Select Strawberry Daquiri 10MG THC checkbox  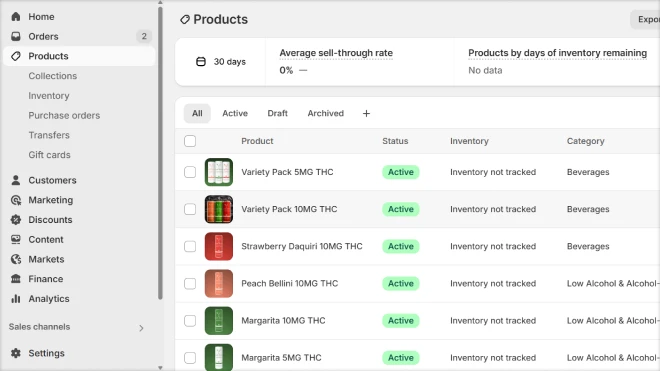point(190,246)
